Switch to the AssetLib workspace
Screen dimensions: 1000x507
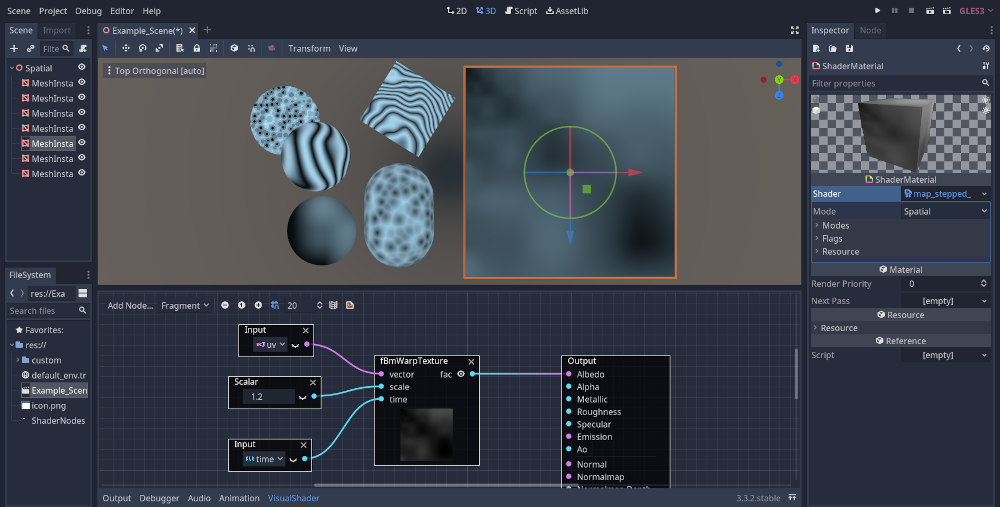(x=567, y=11)
